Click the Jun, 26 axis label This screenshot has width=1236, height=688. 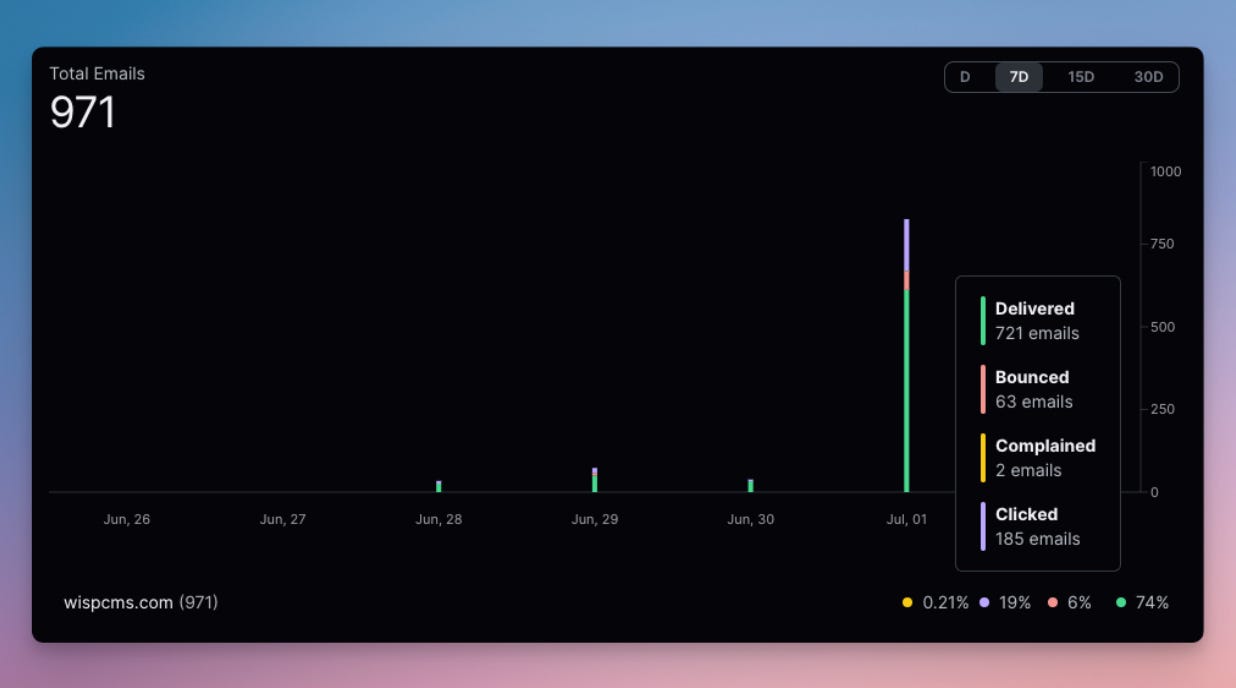pos(127,519)
